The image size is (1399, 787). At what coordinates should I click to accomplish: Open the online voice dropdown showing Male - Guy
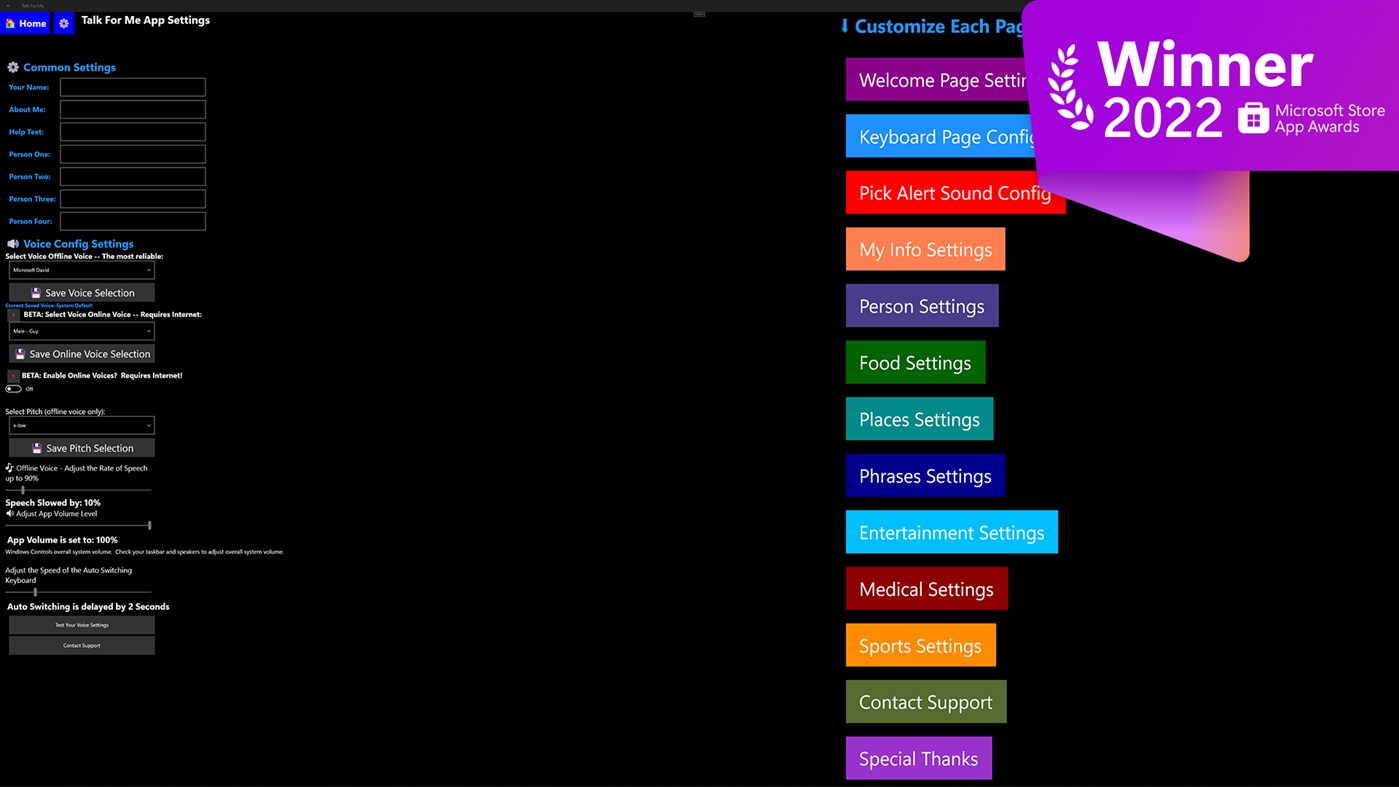(80, 330)
